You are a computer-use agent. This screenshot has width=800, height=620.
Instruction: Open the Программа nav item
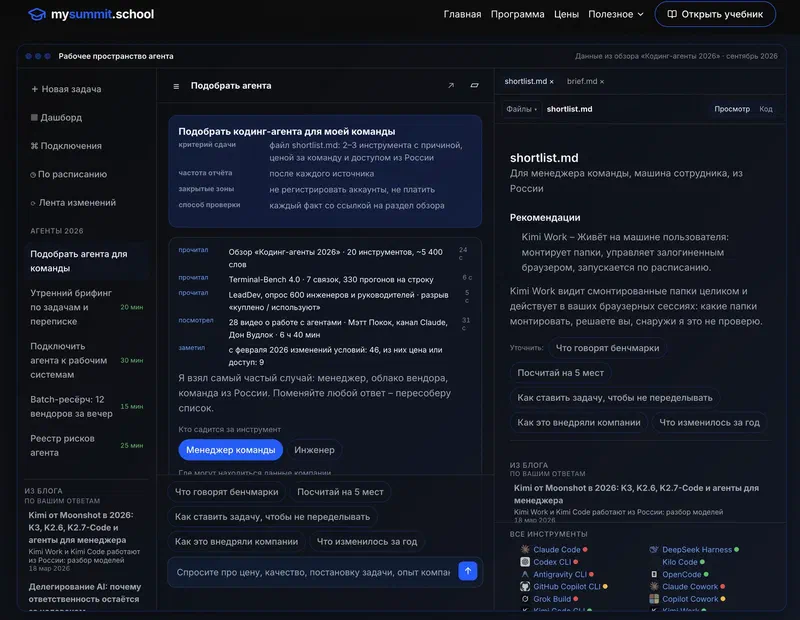517,14
